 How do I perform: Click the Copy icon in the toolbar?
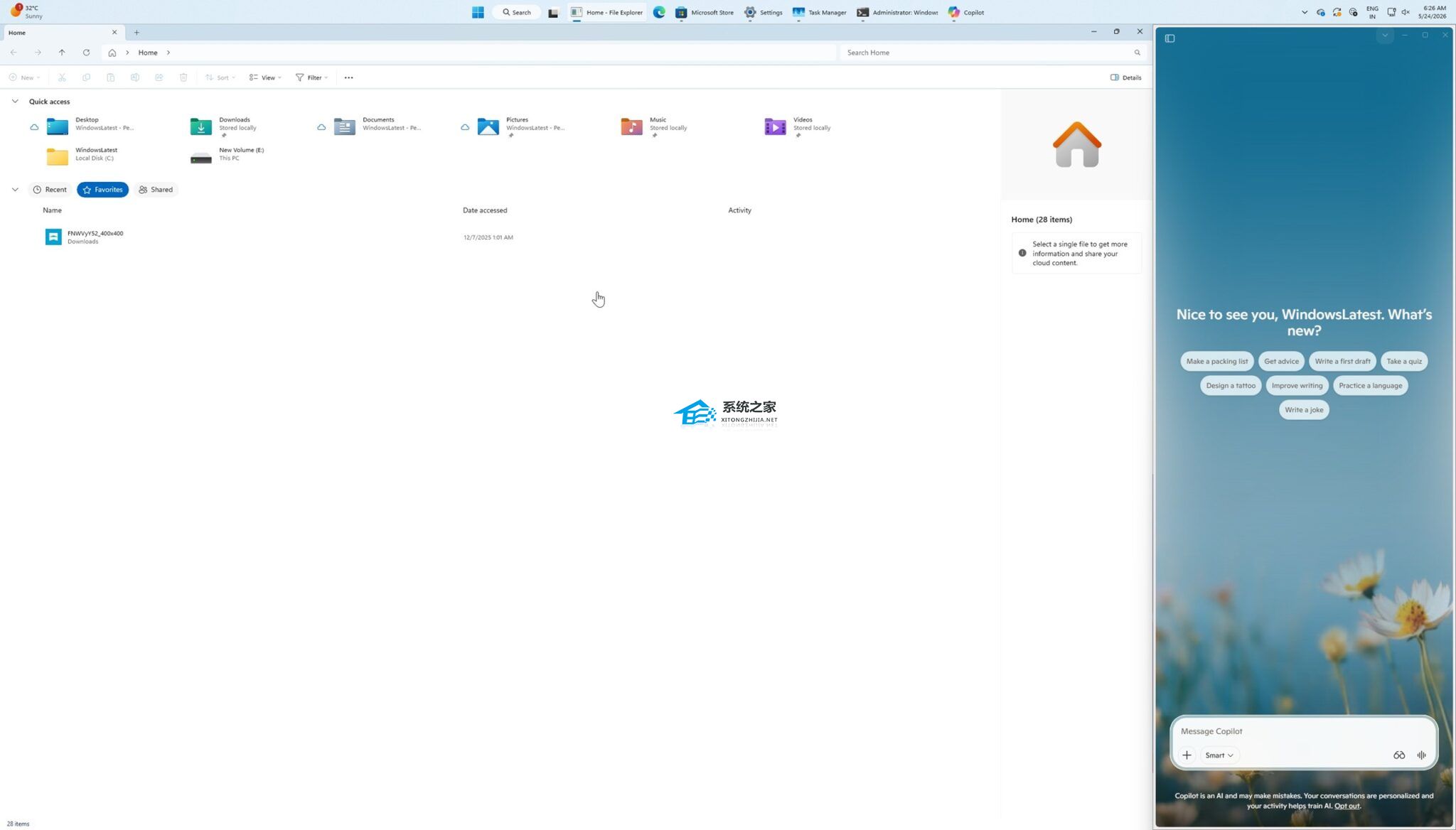click(86, 77)
